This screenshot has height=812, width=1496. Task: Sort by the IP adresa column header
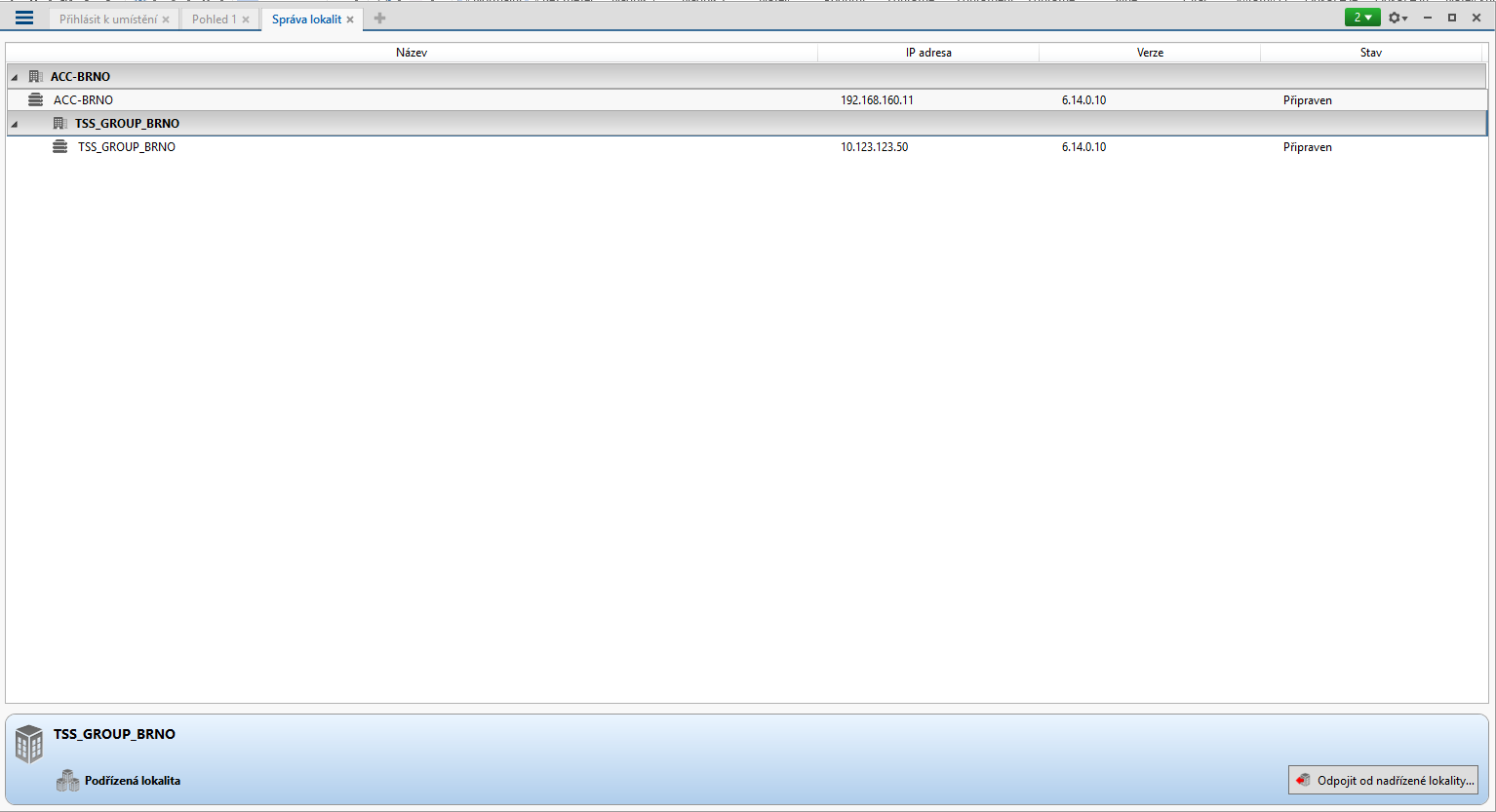[x=927, y=53]
